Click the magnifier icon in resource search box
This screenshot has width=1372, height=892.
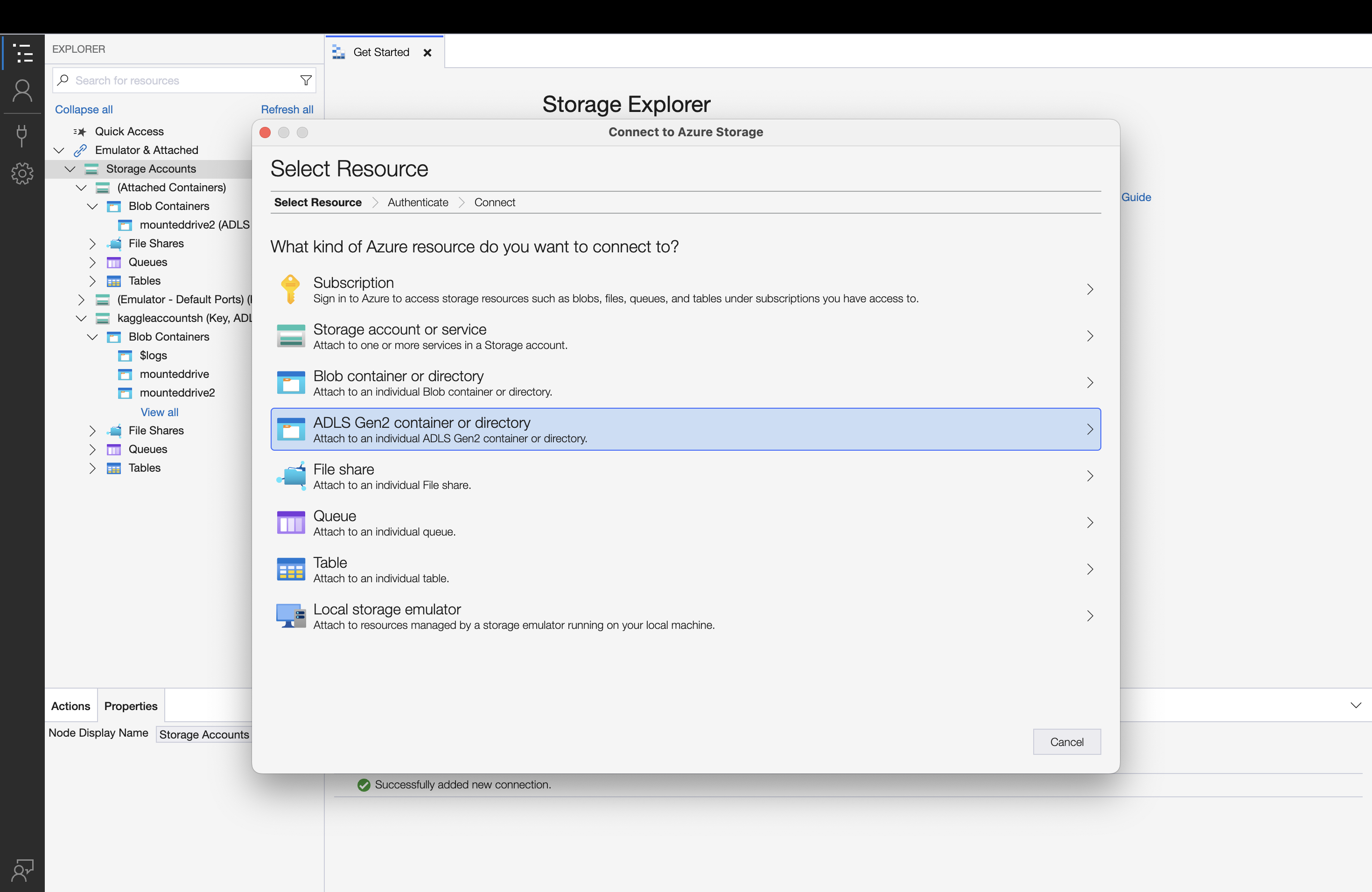[63, 80]
